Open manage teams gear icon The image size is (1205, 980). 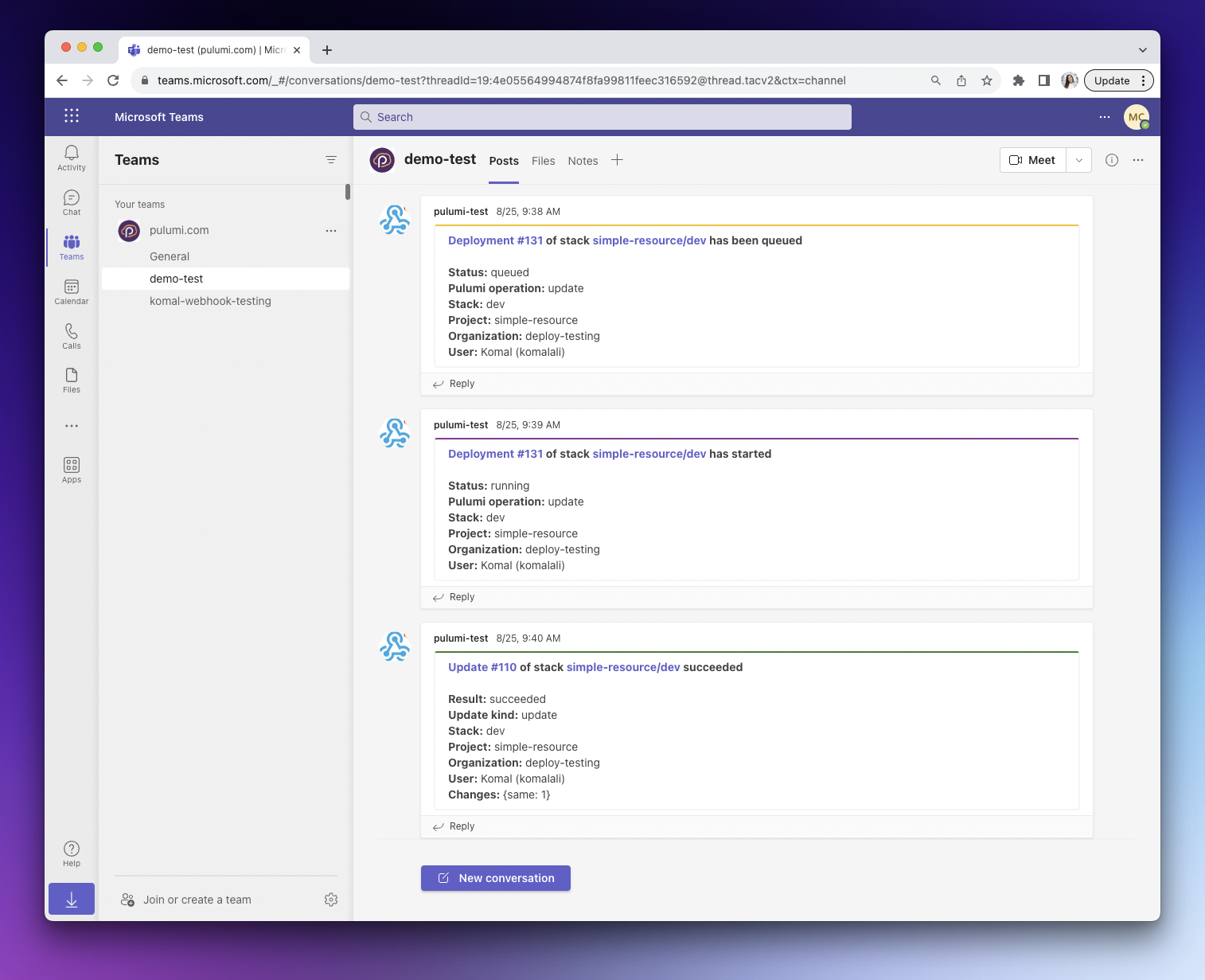[331, 900]
